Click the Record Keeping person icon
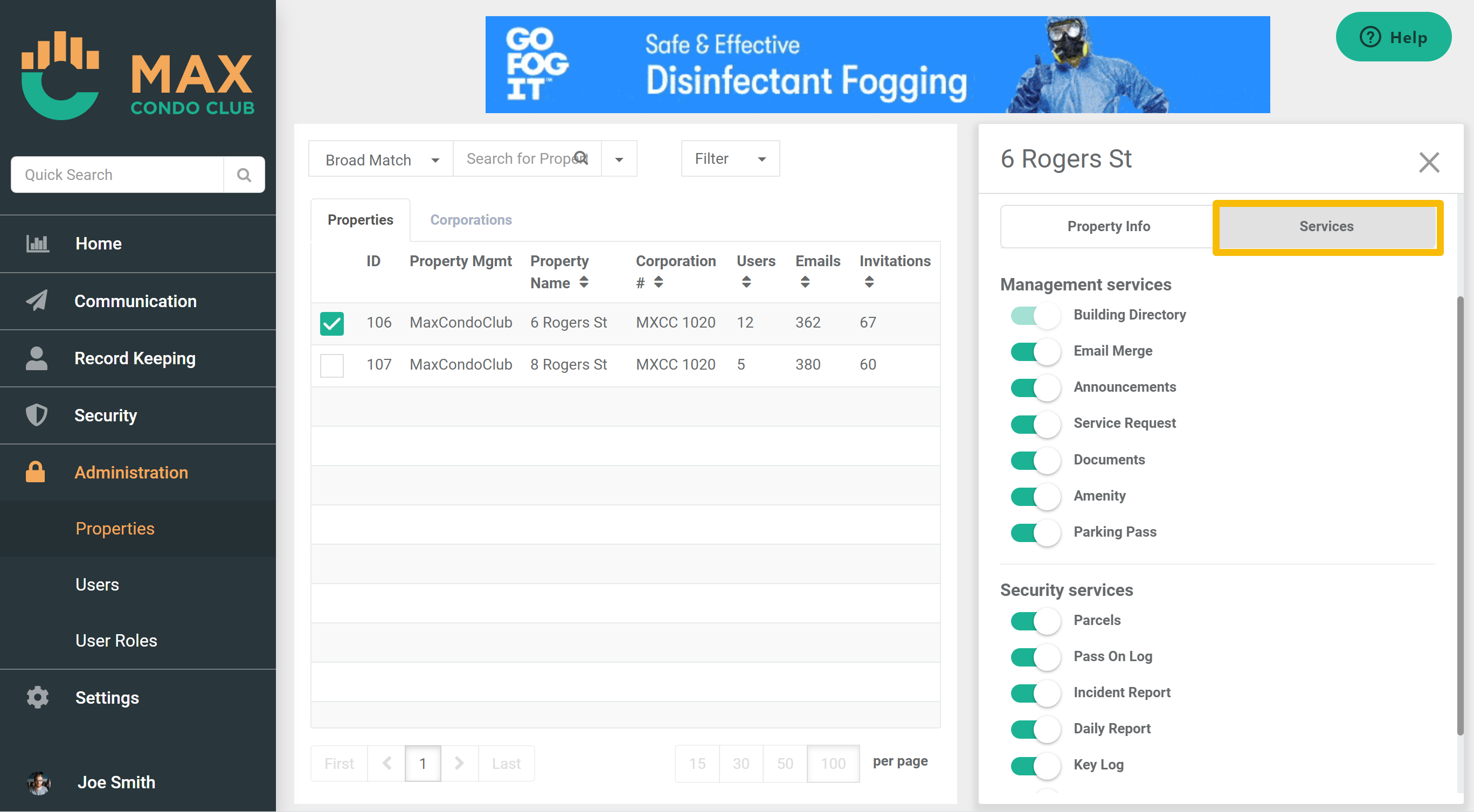Image resolution: width=1474 pixels, height=812 pixels. click(37, 358)
